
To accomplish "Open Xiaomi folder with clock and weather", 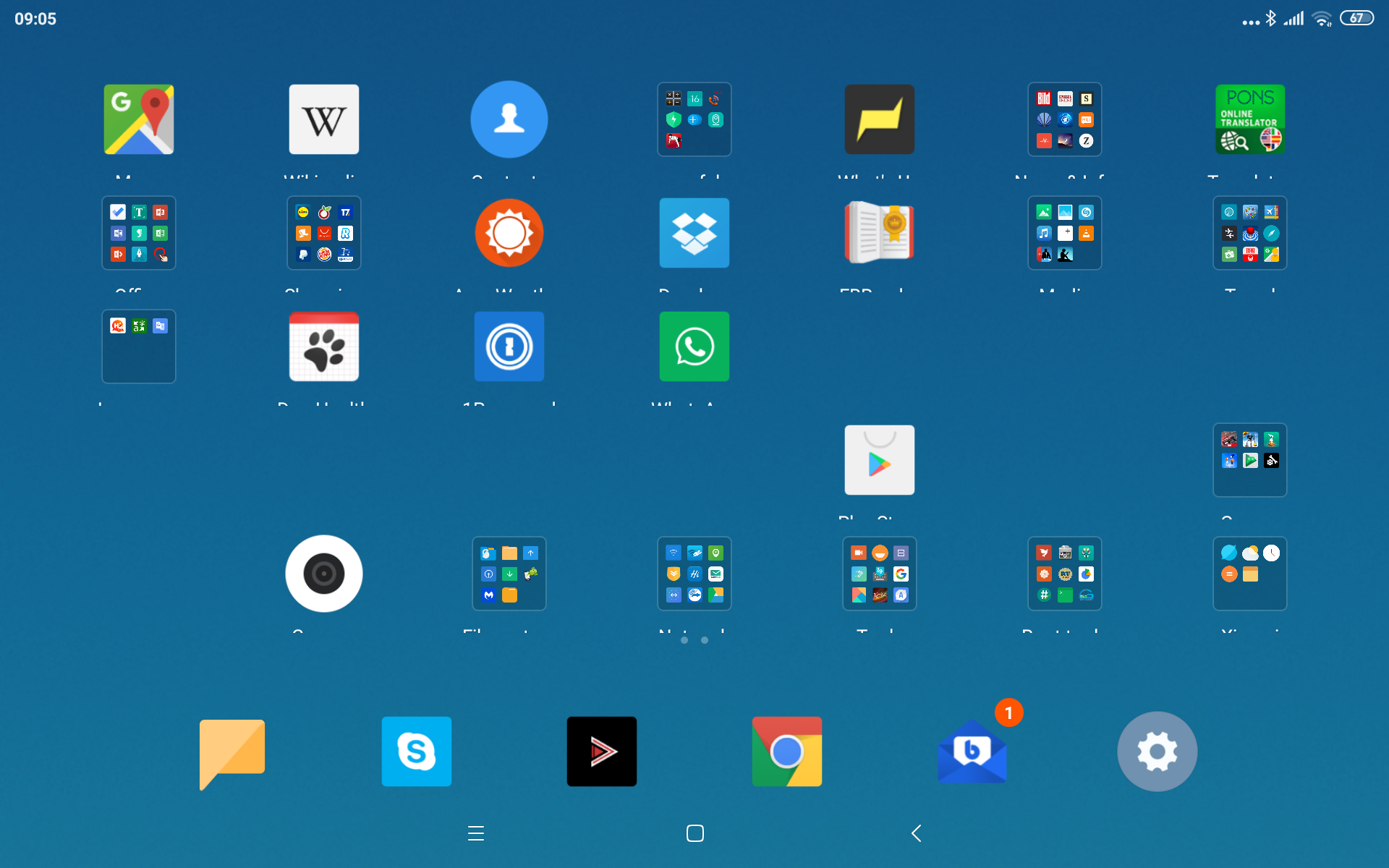I will (x=1250, y=574).
